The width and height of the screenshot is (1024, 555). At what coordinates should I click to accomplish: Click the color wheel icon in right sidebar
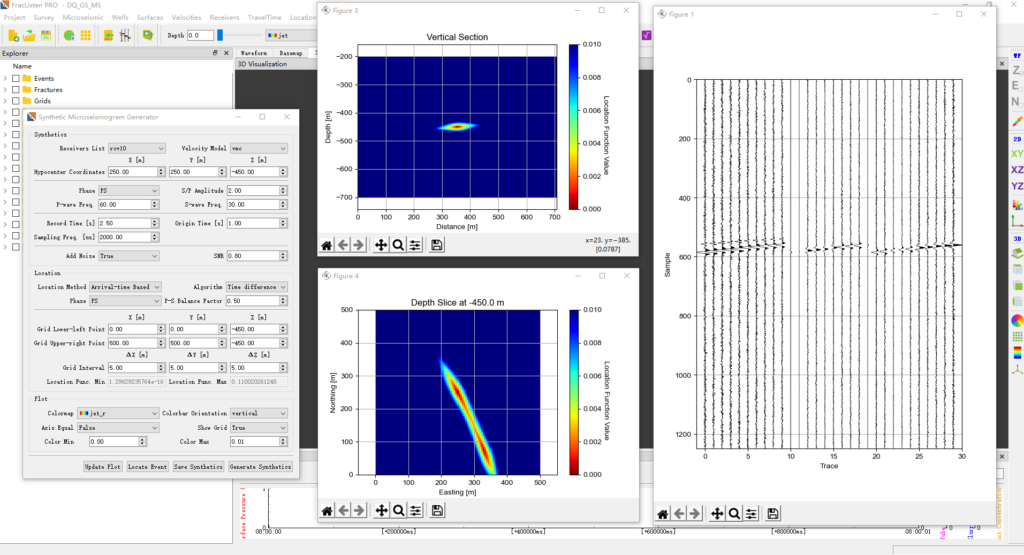[x=1017, y=321]
